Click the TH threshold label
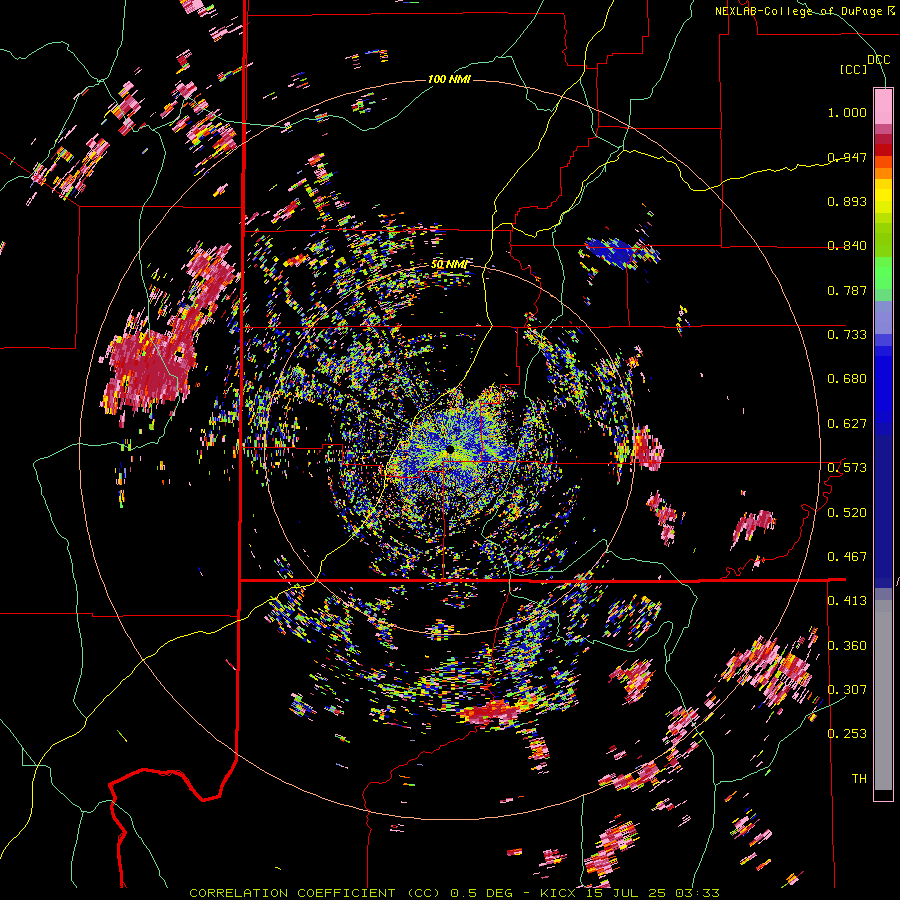900x900 pixels. (859, 779)
